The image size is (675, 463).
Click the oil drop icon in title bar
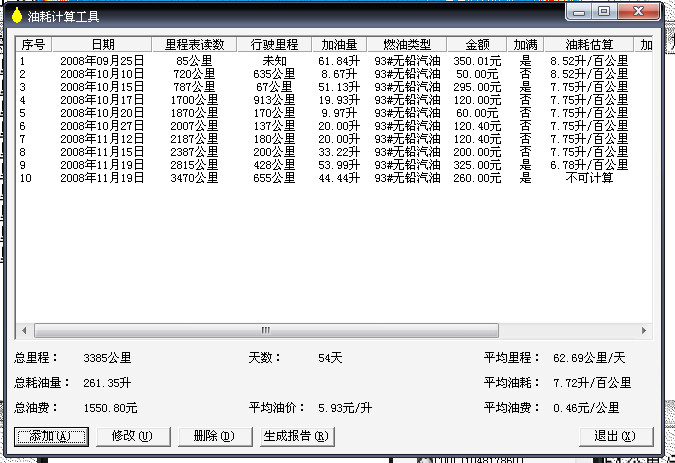[16, 15]
